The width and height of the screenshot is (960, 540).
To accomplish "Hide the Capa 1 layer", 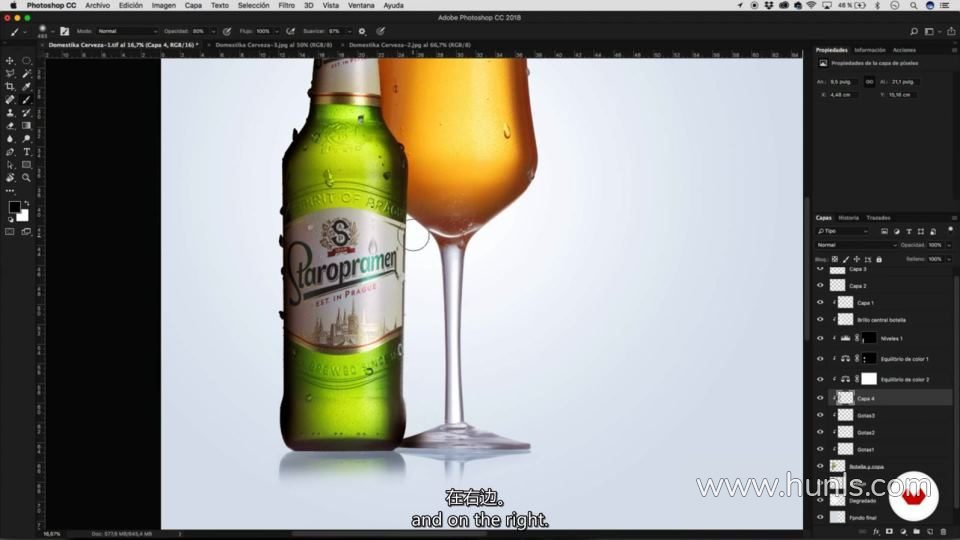I will coord(820,302).
